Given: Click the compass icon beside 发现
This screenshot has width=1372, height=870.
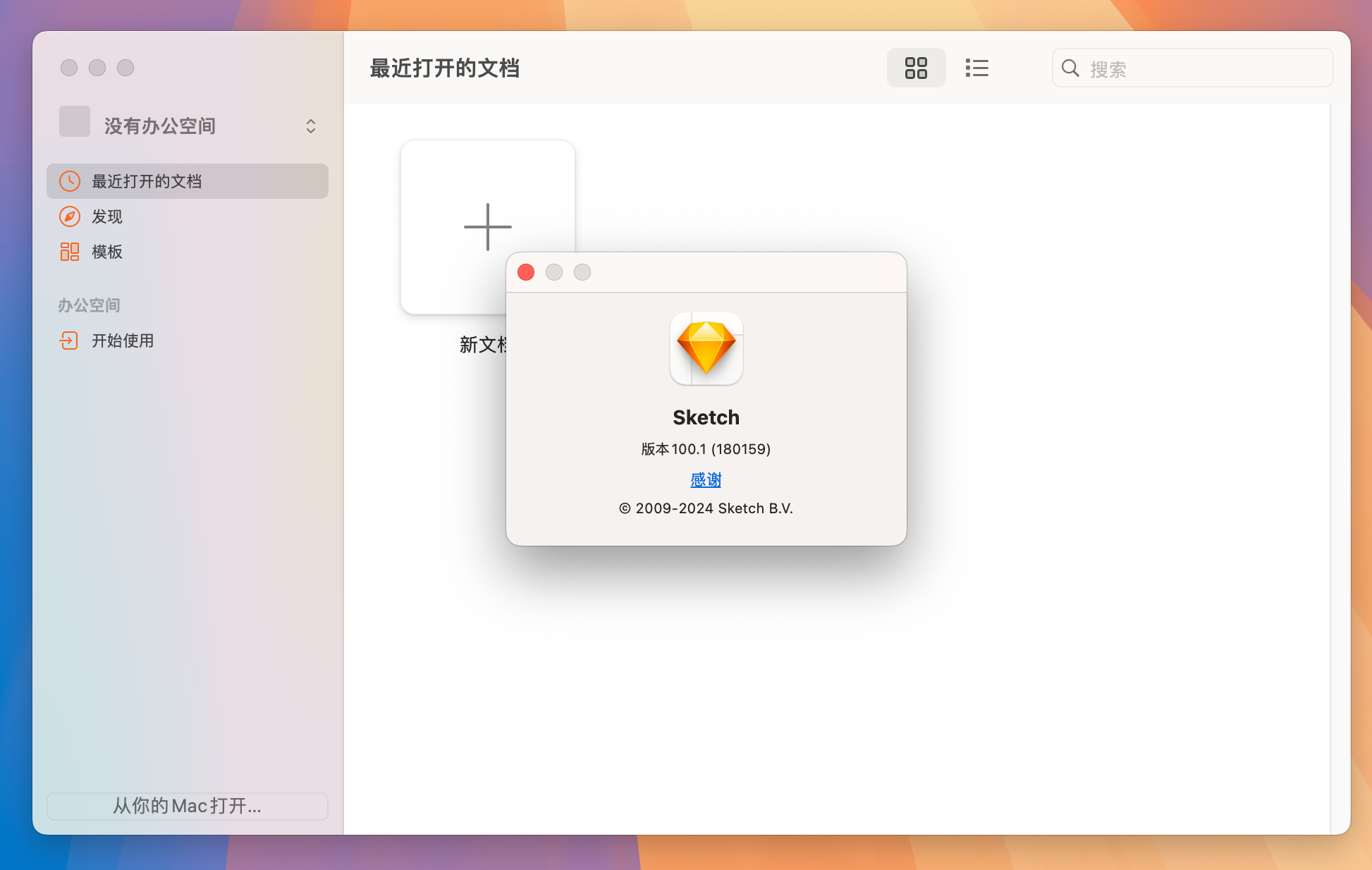Looking at the screenshot, I should coord(70,216).
